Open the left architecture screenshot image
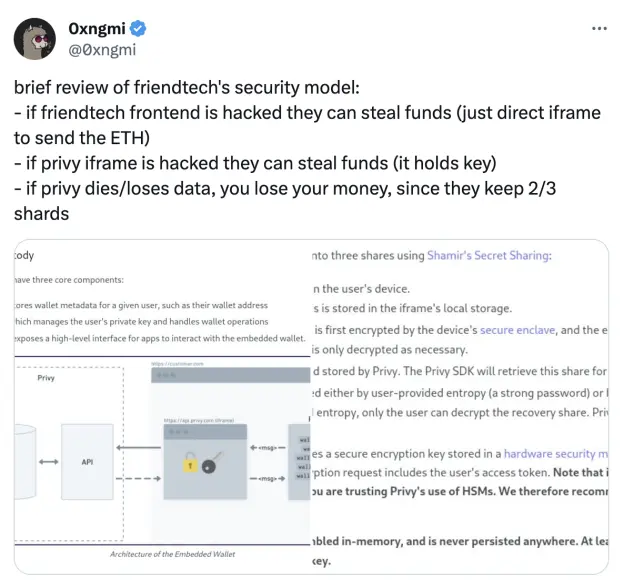 point(162,407)
